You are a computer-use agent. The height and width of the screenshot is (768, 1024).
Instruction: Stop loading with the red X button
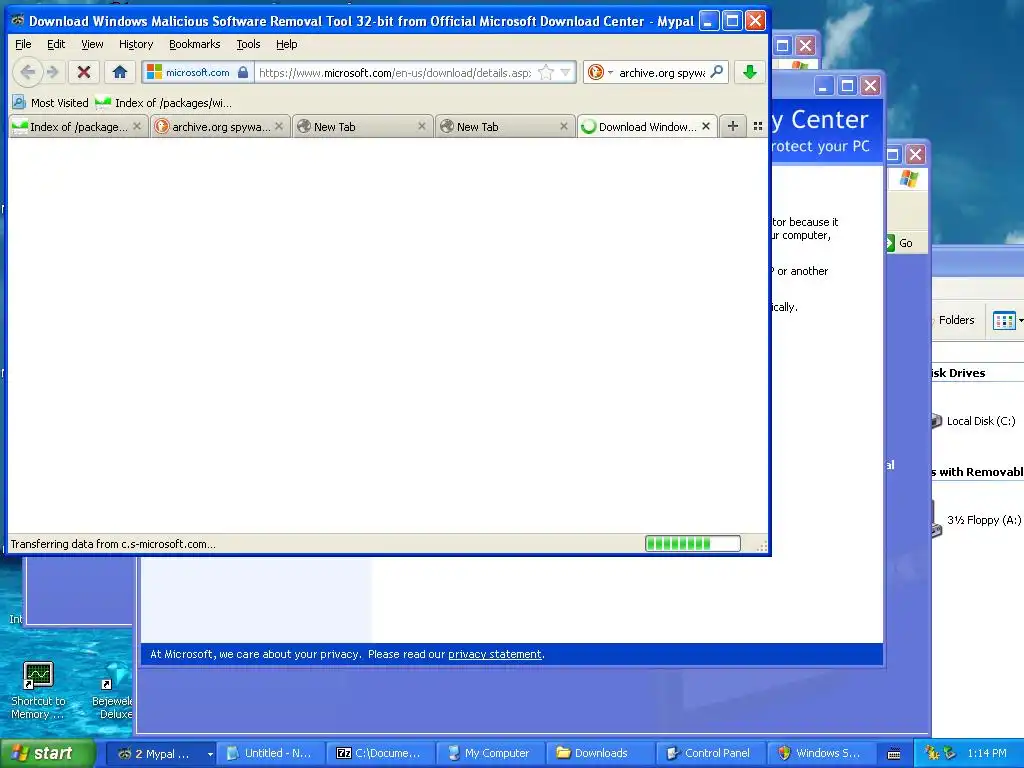click(x=84, y=72)
